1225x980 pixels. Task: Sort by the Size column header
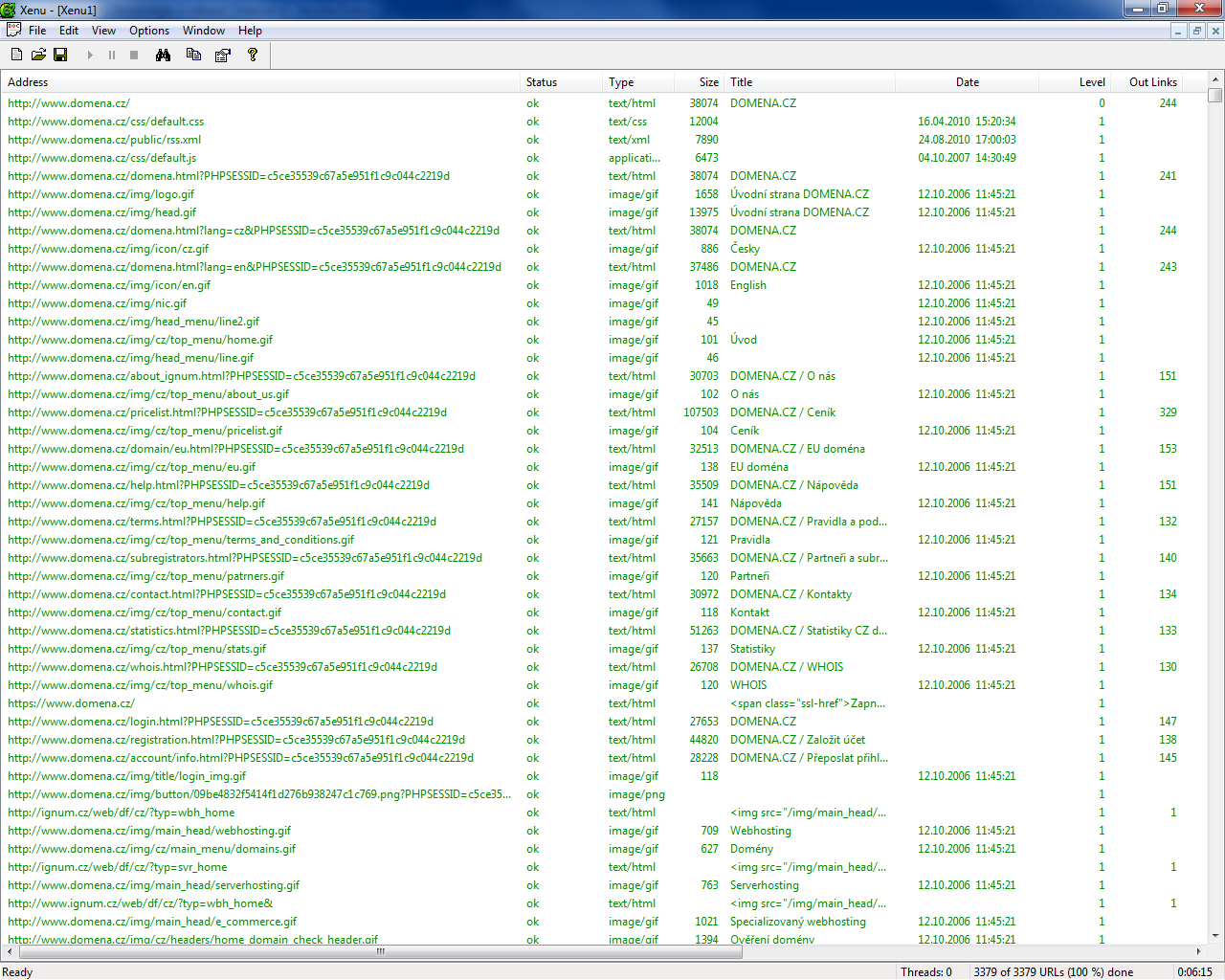(x=699, y=82)
